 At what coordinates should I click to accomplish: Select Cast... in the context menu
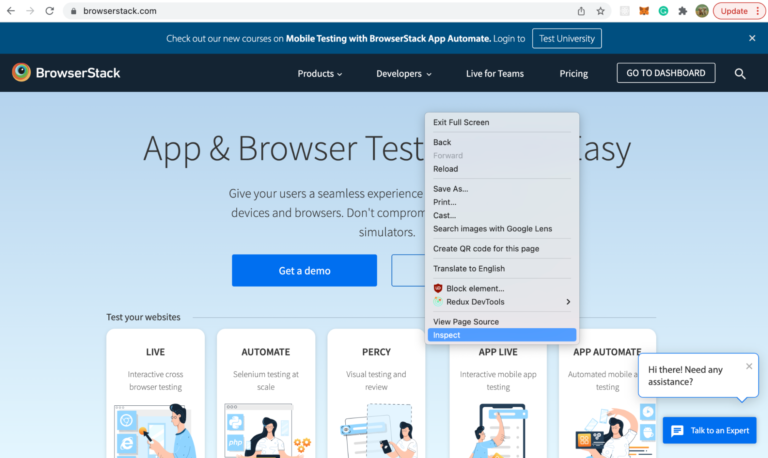pyautogui.click(x=502, y=215)
